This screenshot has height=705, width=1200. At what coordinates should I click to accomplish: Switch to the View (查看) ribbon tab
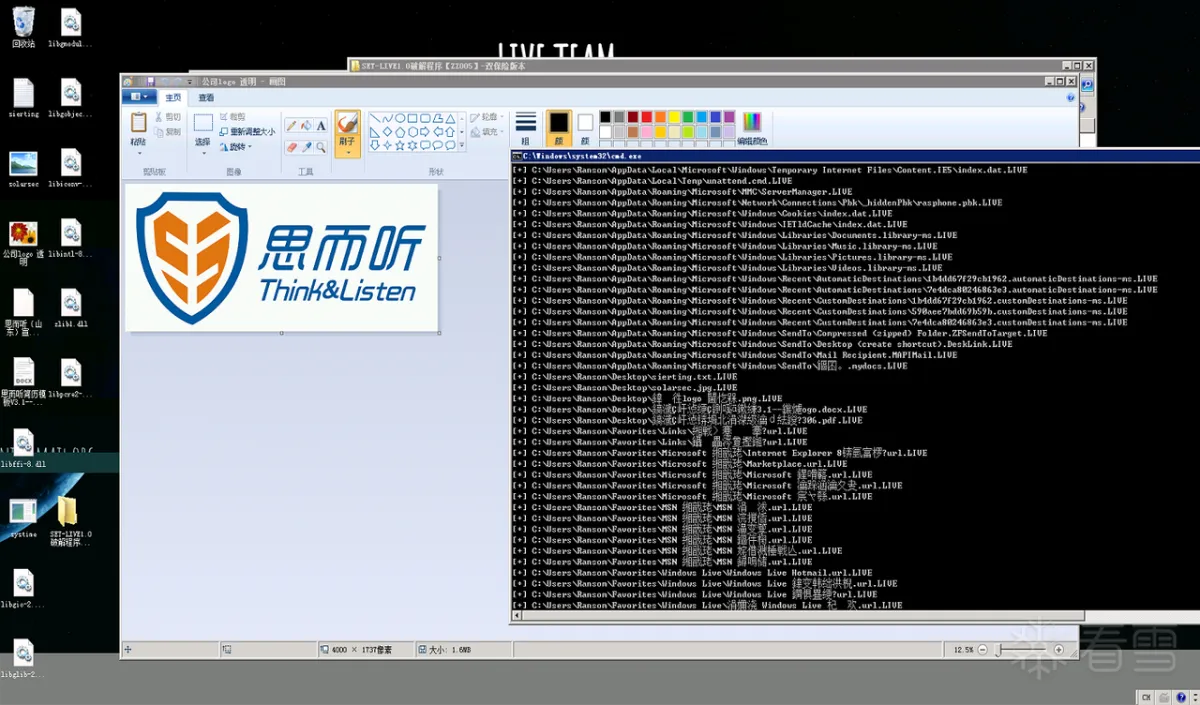point(205,97)
